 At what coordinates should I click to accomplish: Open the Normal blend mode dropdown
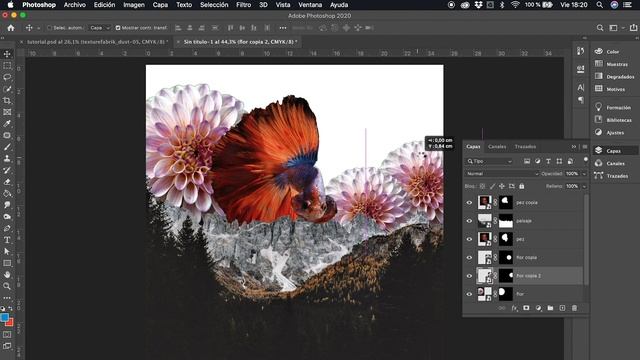pyautogui.click(x=502, y=174)
